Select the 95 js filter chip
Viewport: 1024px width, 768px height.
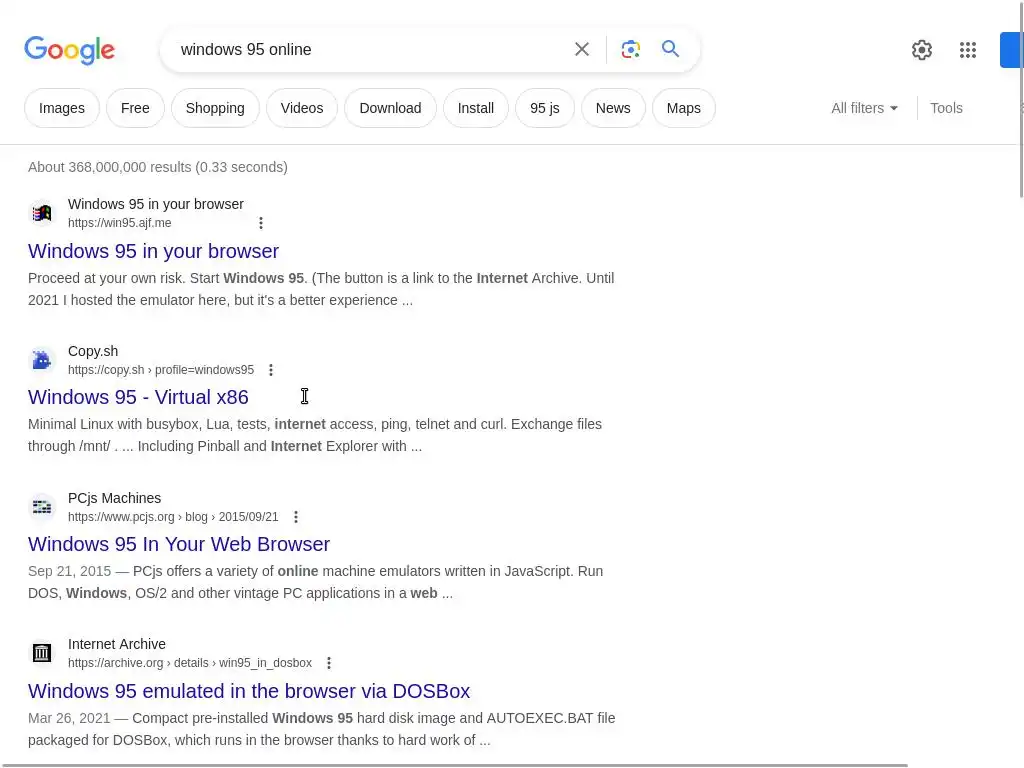[x=545, y=108]
